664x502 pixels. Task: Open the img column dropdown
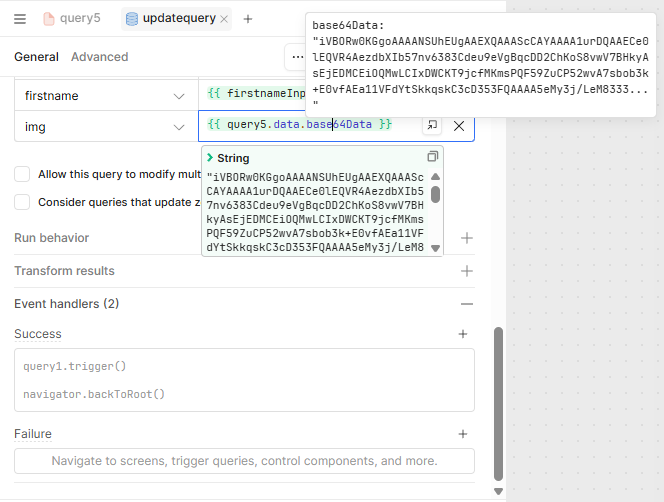pyautogui.click(x=179, y=127)
